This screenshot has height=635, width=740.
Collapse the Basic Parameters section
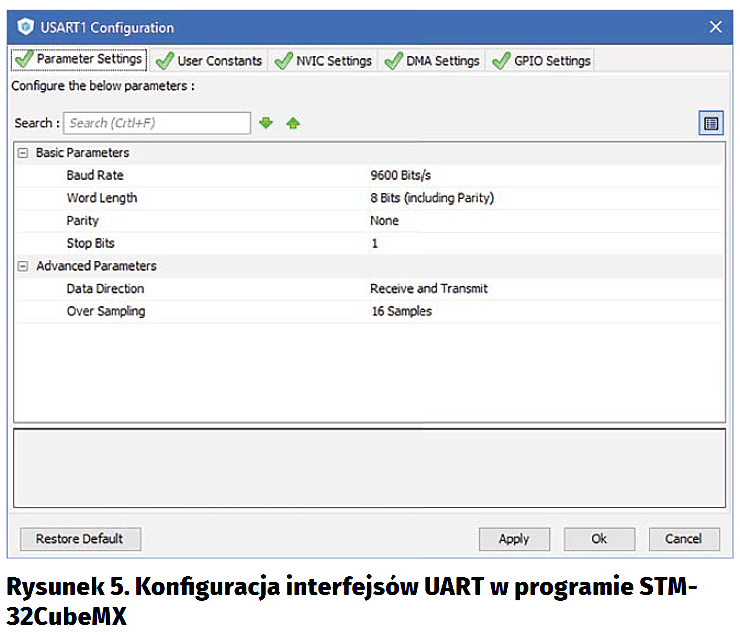[x=22, y=153]
